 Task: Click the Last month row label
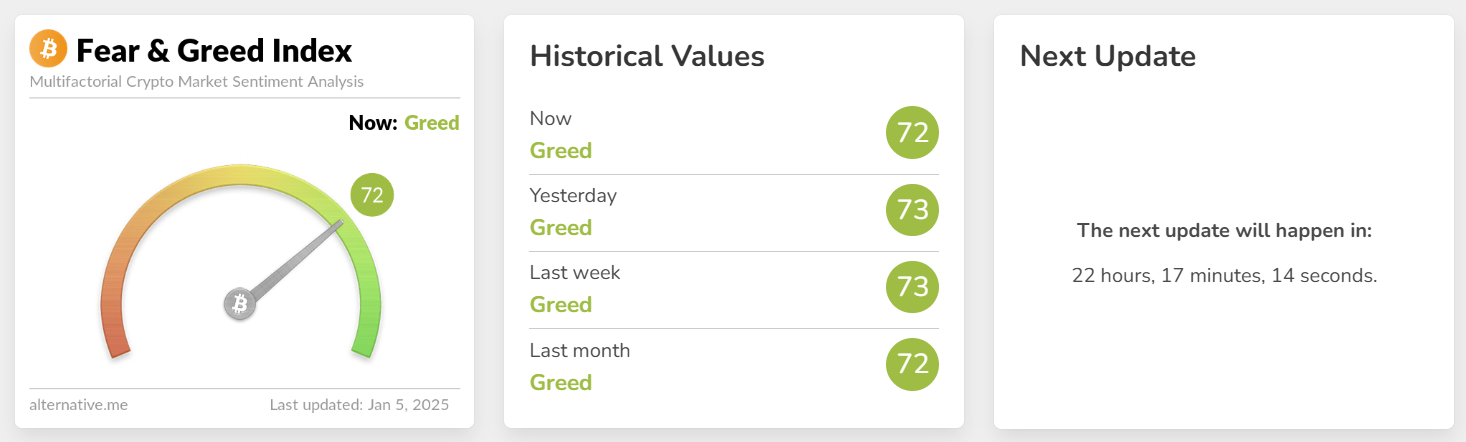(580, 350)
